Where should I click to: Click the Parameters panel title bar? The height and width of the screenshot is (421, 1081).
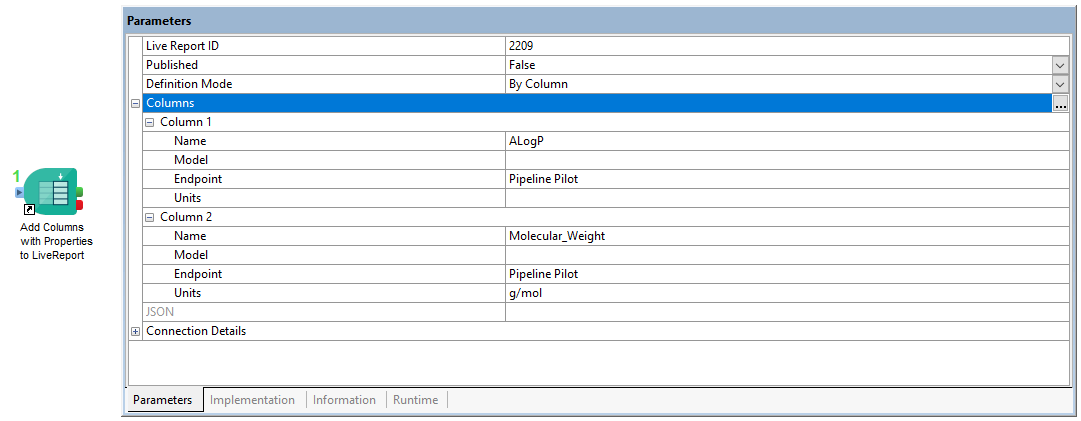[598, 21]
